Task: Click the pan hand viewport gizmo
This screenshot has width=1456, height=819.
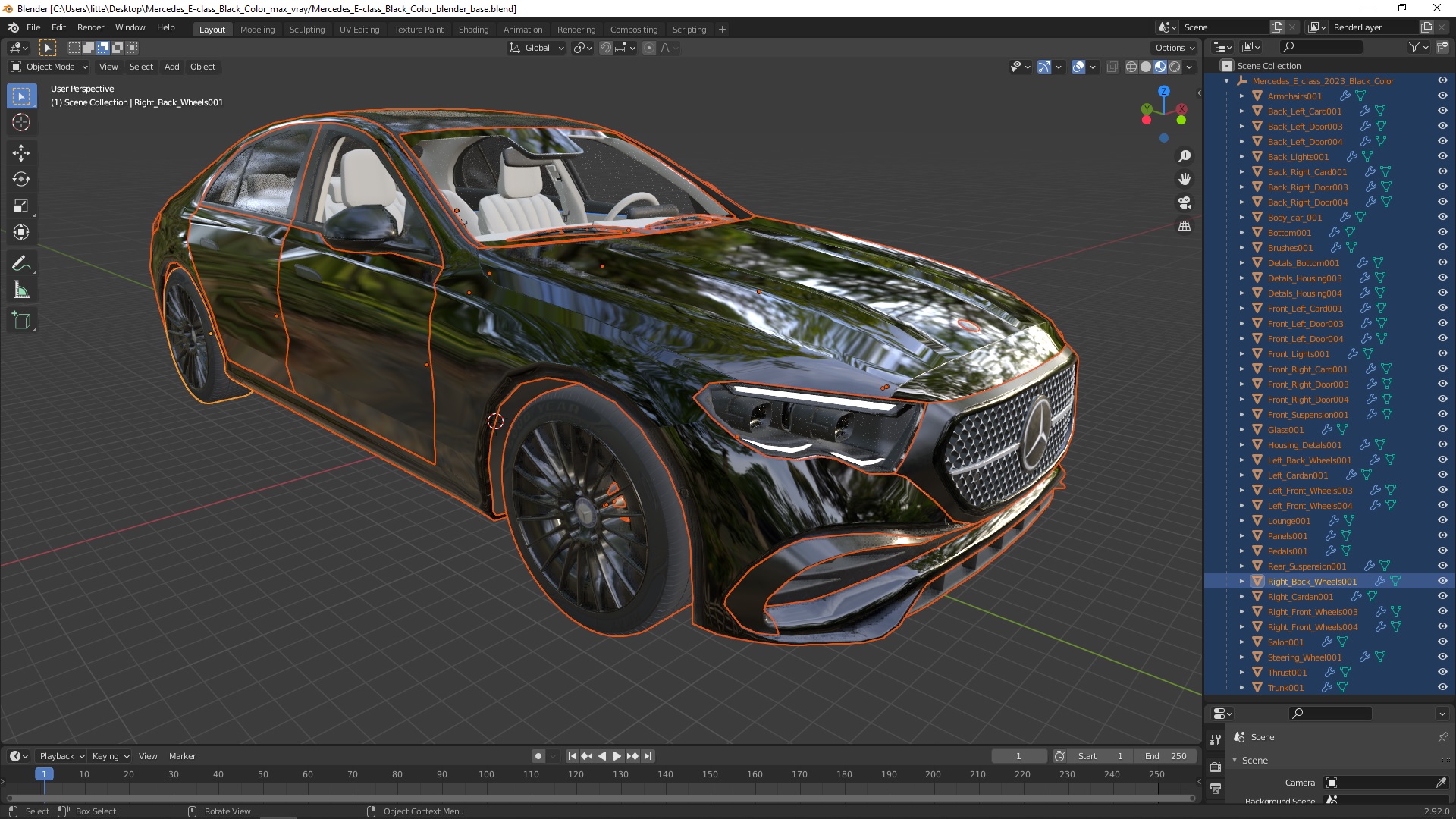Action: pos(1185,180)
